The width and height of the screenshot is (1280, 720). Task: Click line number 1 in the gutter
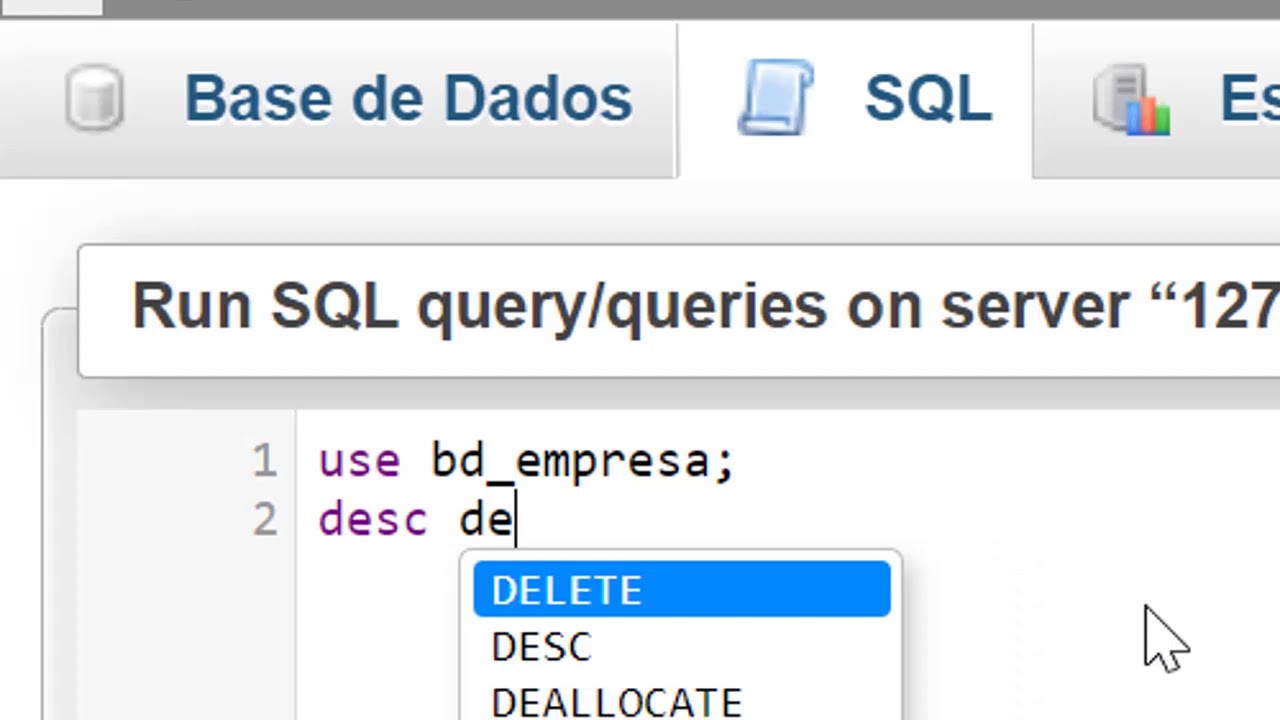[264, 461]
